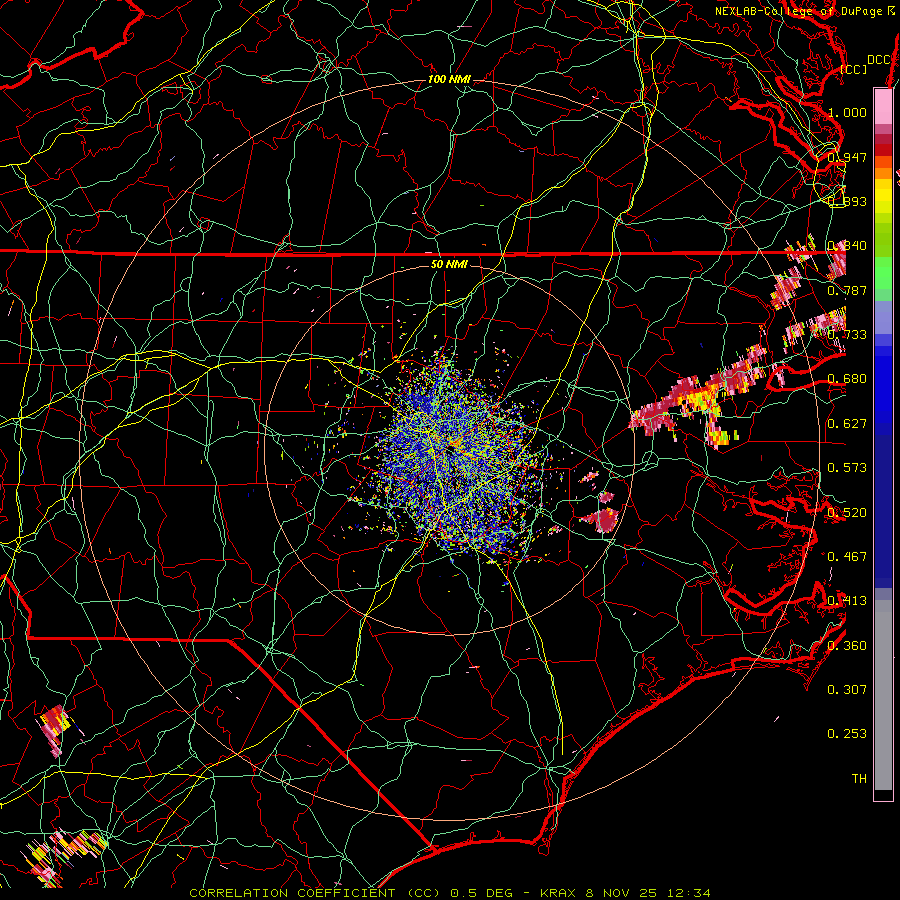Viewport: 900px width, 900px height.
Task: Click the DCC label above the scale
Action: (878, 60)
